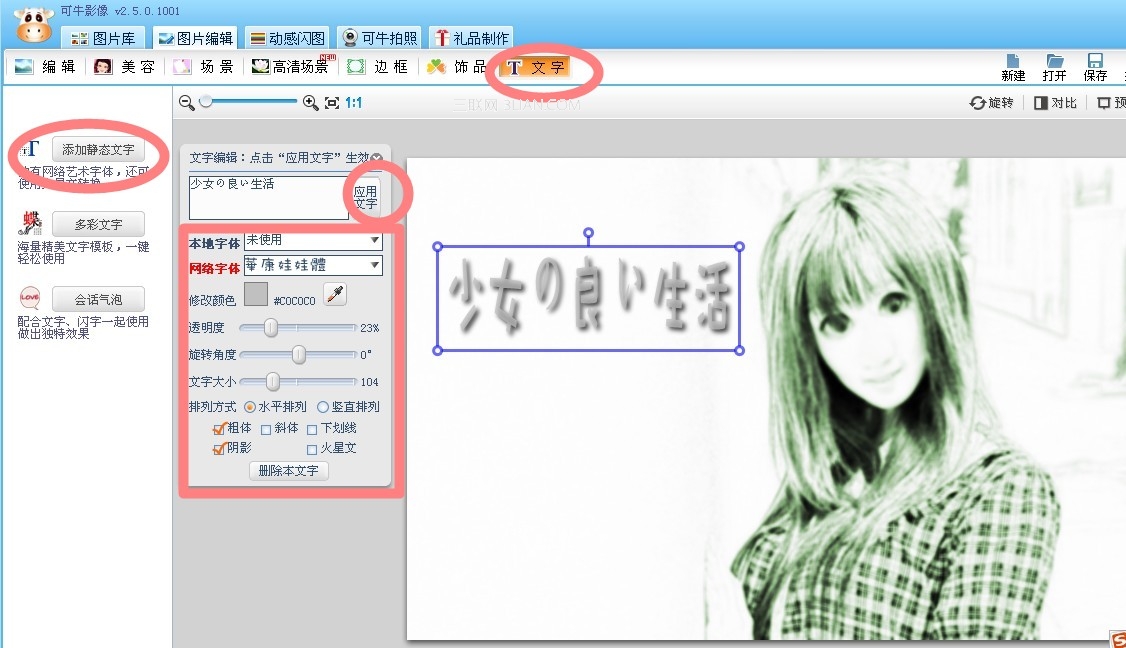Select the 场景 toolbar section

203,67
